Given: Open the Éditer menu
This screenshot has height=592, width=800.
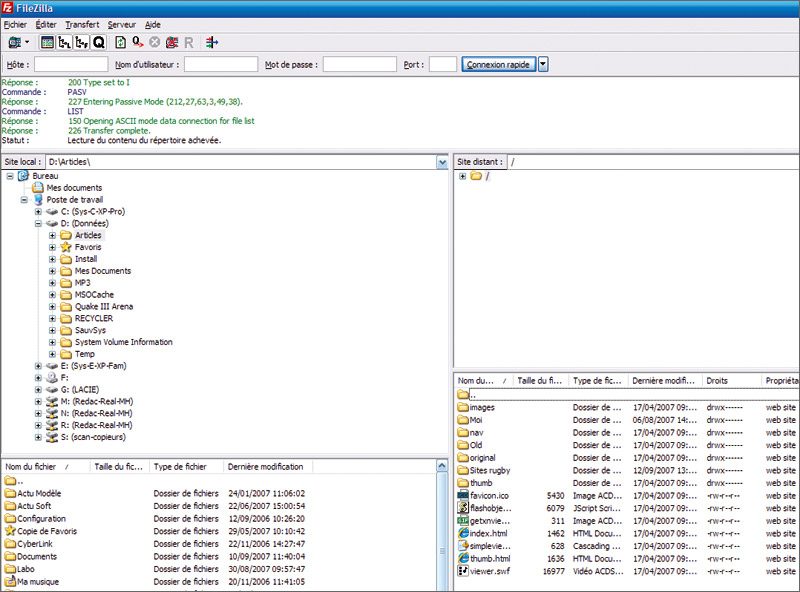Looking at the screenshot, I should click(x=46, y=24).
